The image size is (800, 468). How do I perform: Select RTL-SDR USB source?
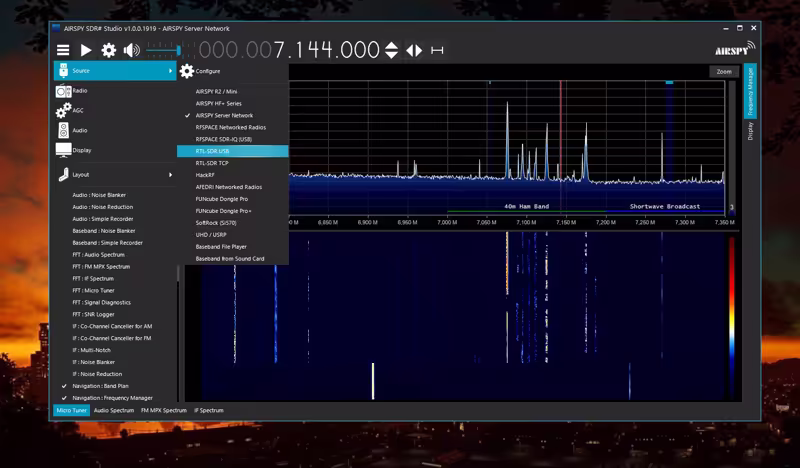click(x=233, y=151)
